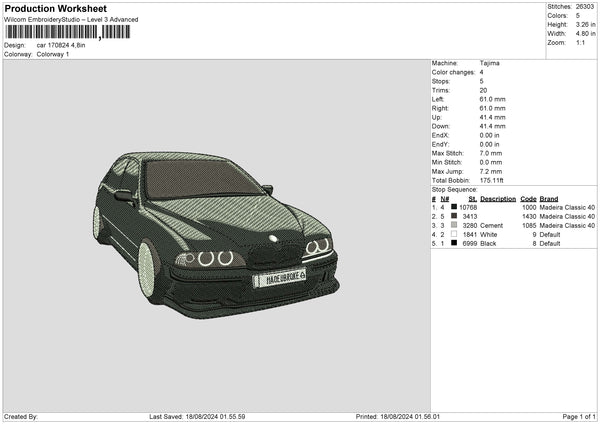Image resolution: width=600 pixels, height=424 pixels.
Task: Click the Description column header
Action: click(x=497, y=198)
